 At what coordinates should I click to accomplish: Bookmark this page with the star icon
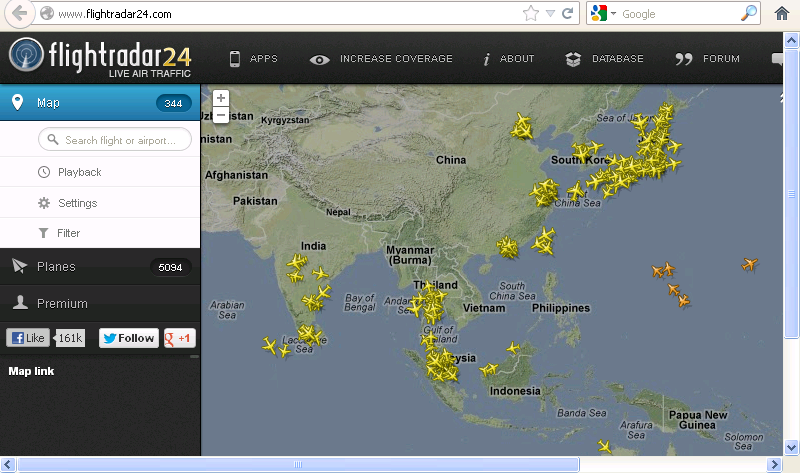531,14
